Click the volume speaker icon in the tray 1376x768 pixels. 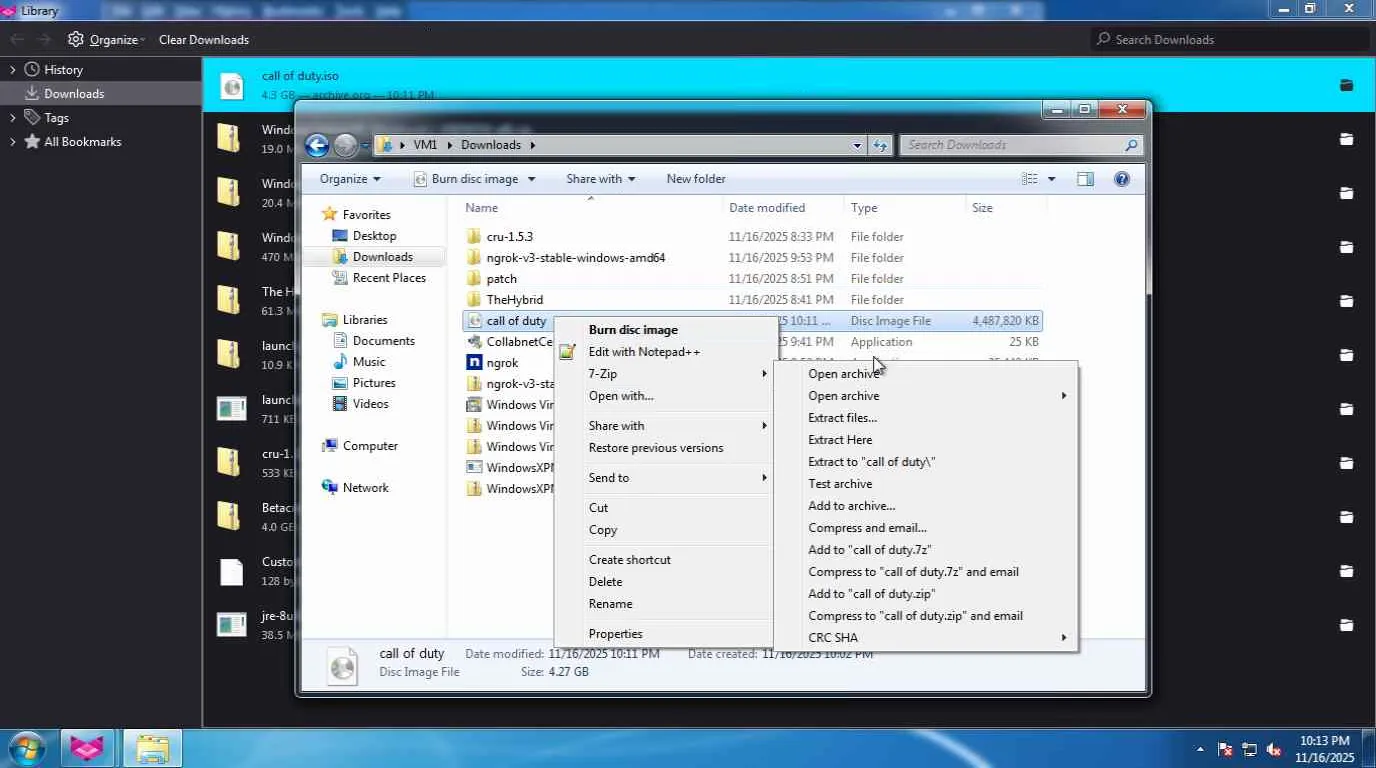pos(1274,749)
